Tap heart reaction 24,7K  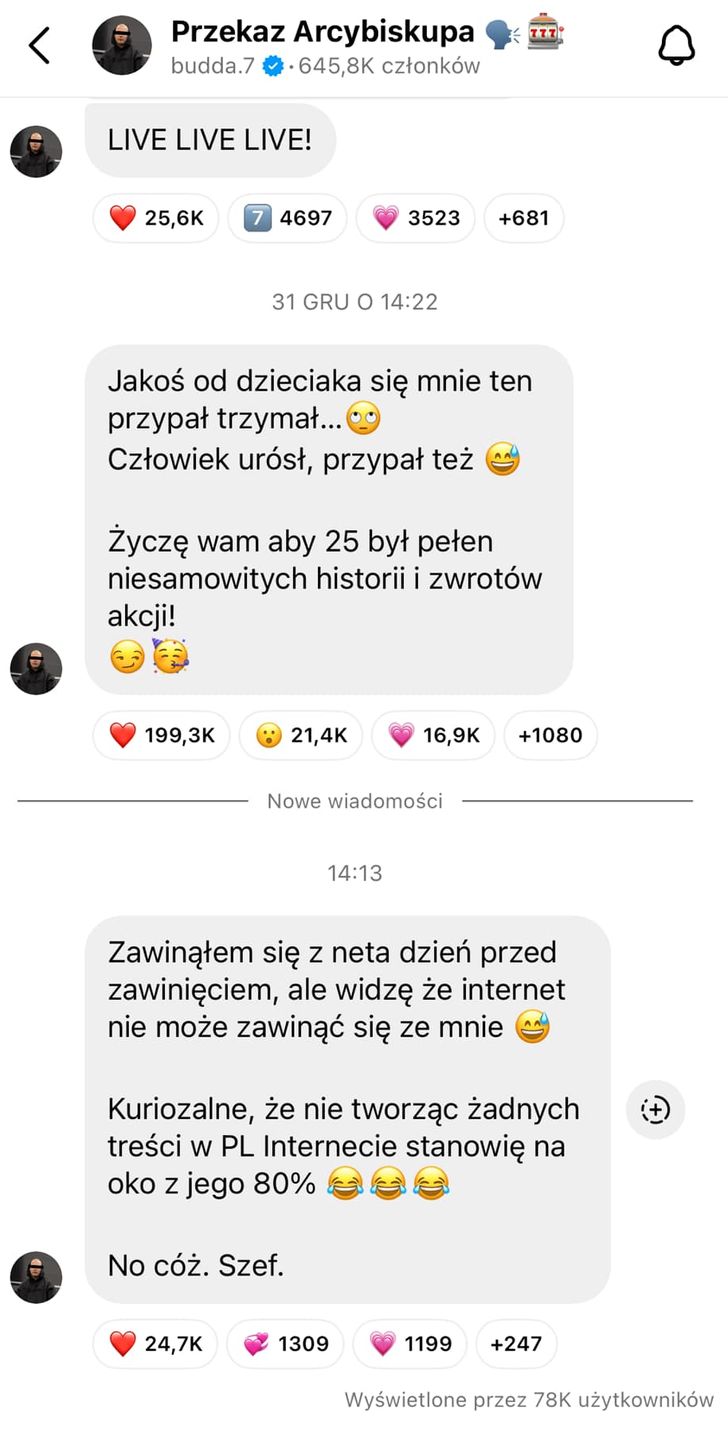pyautogui.click(x=155, y=1344)
